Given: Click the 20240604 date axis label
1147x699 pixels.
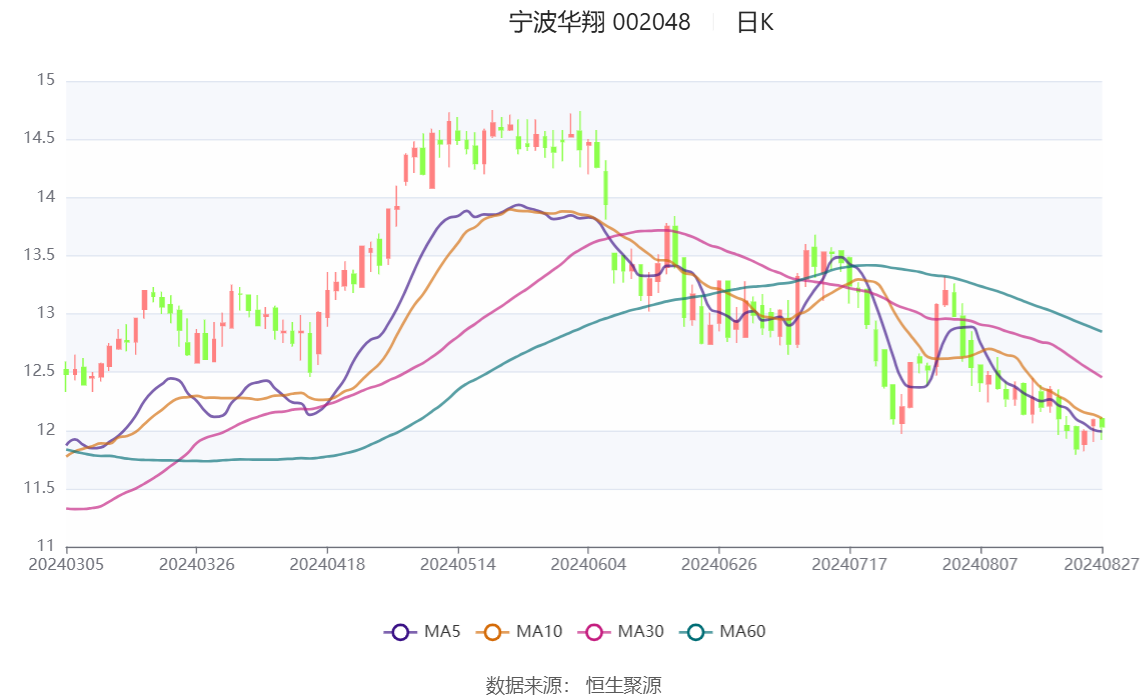Looking at the screenshot, I should point(588,564).
